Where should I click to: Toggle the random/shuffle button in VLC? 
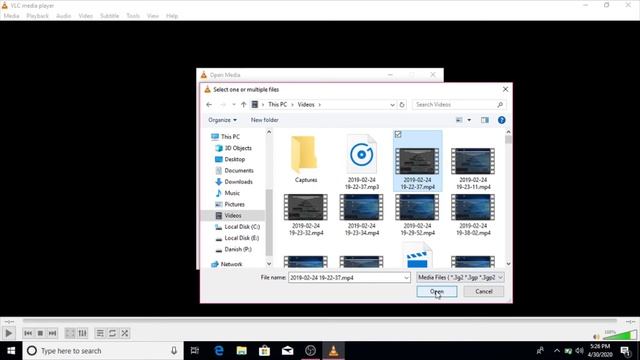tap(124, 333)
